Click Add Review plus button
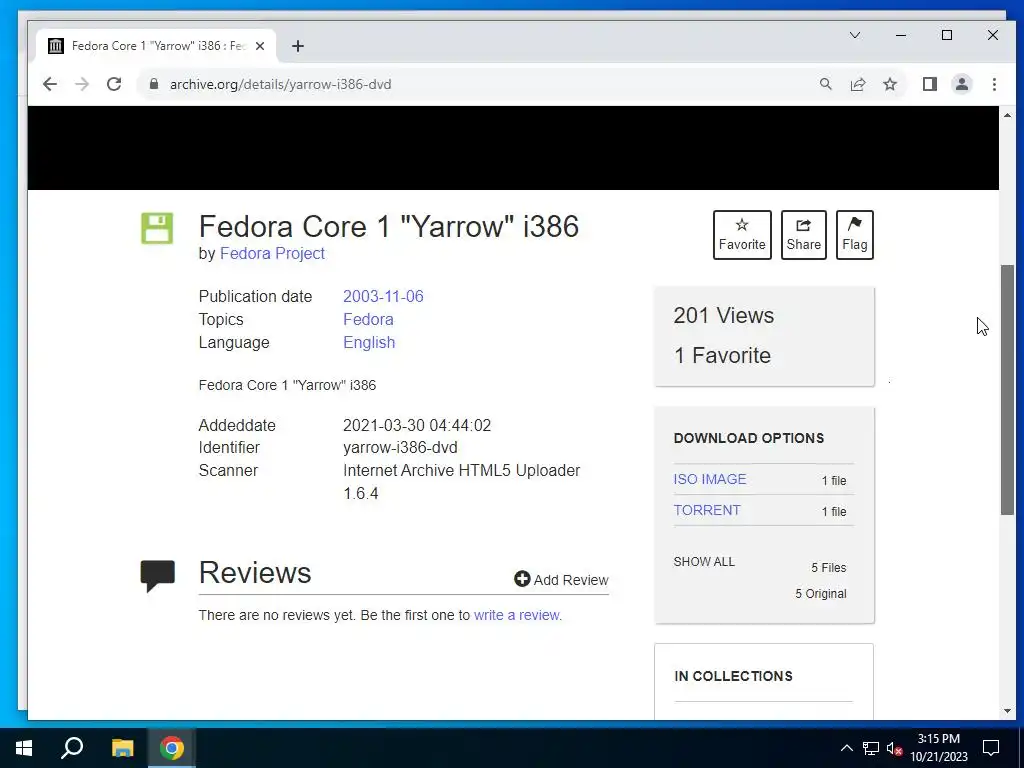This screenshot has height=768, width=1024. click(561, 579)
